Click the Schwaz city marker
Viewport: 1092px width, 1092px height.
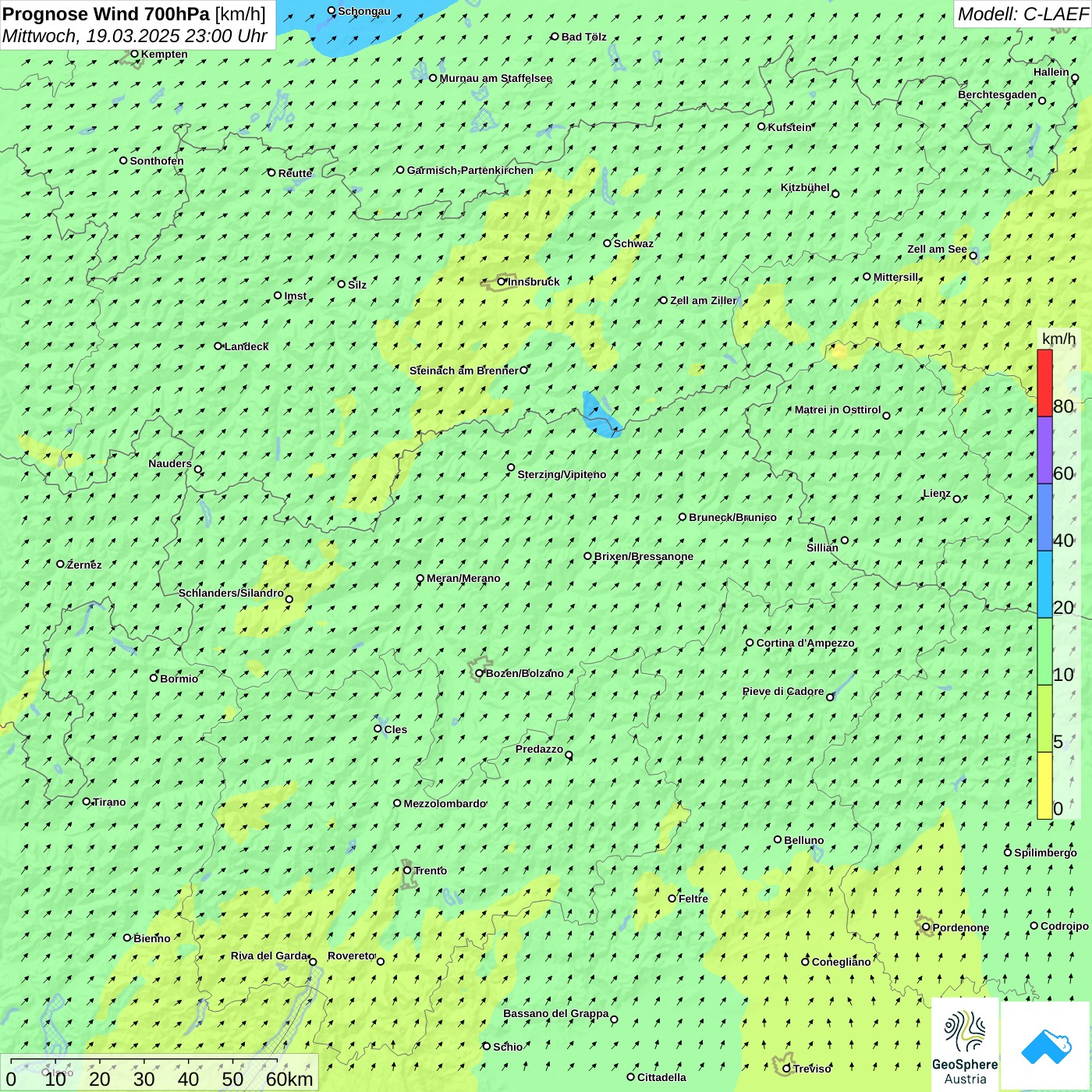coord(608,243)
